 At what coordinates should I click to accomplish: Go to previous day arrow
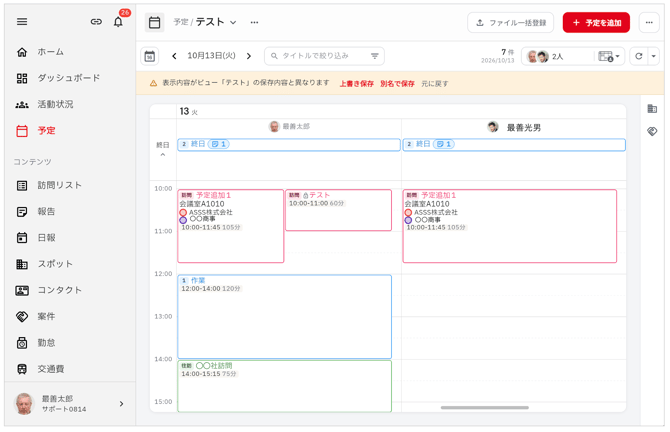click(x=174, y=56)
